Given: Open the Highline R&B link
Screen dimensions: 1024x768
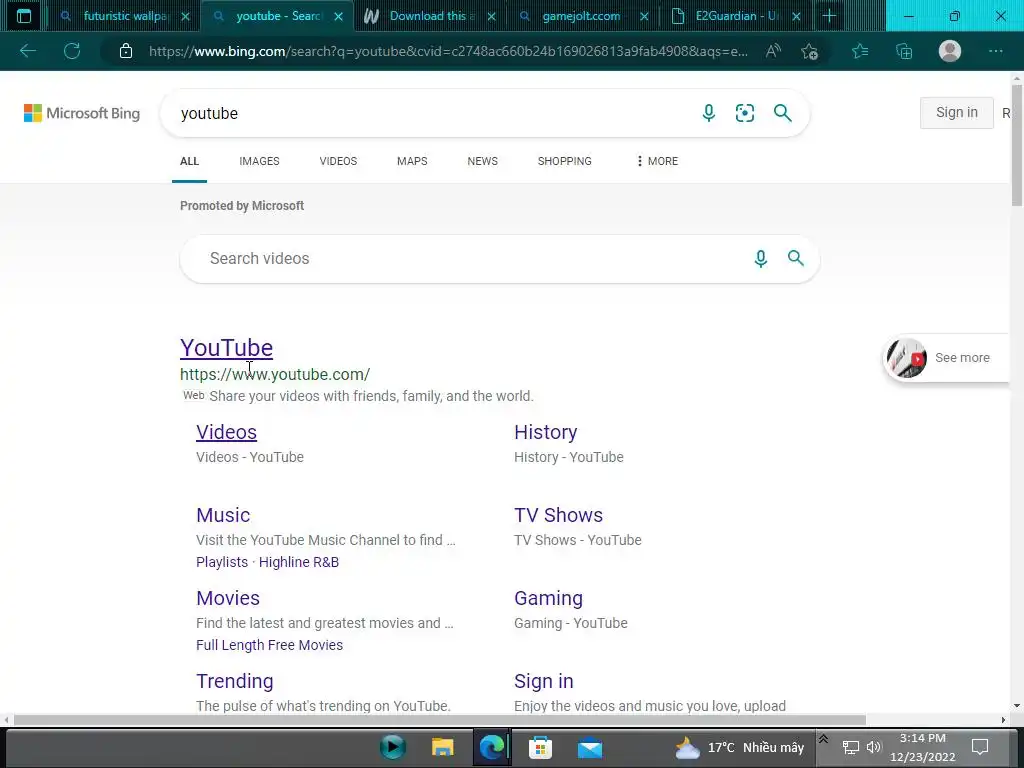Looking at the screenshot, I should 298,562.
